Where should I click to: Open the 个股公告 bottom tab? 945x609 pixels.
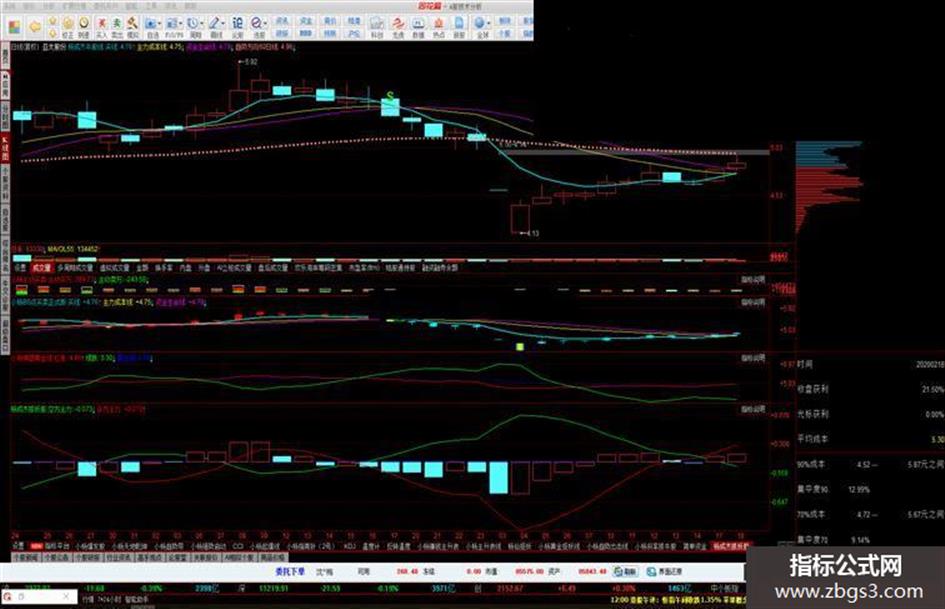point(55,558)
